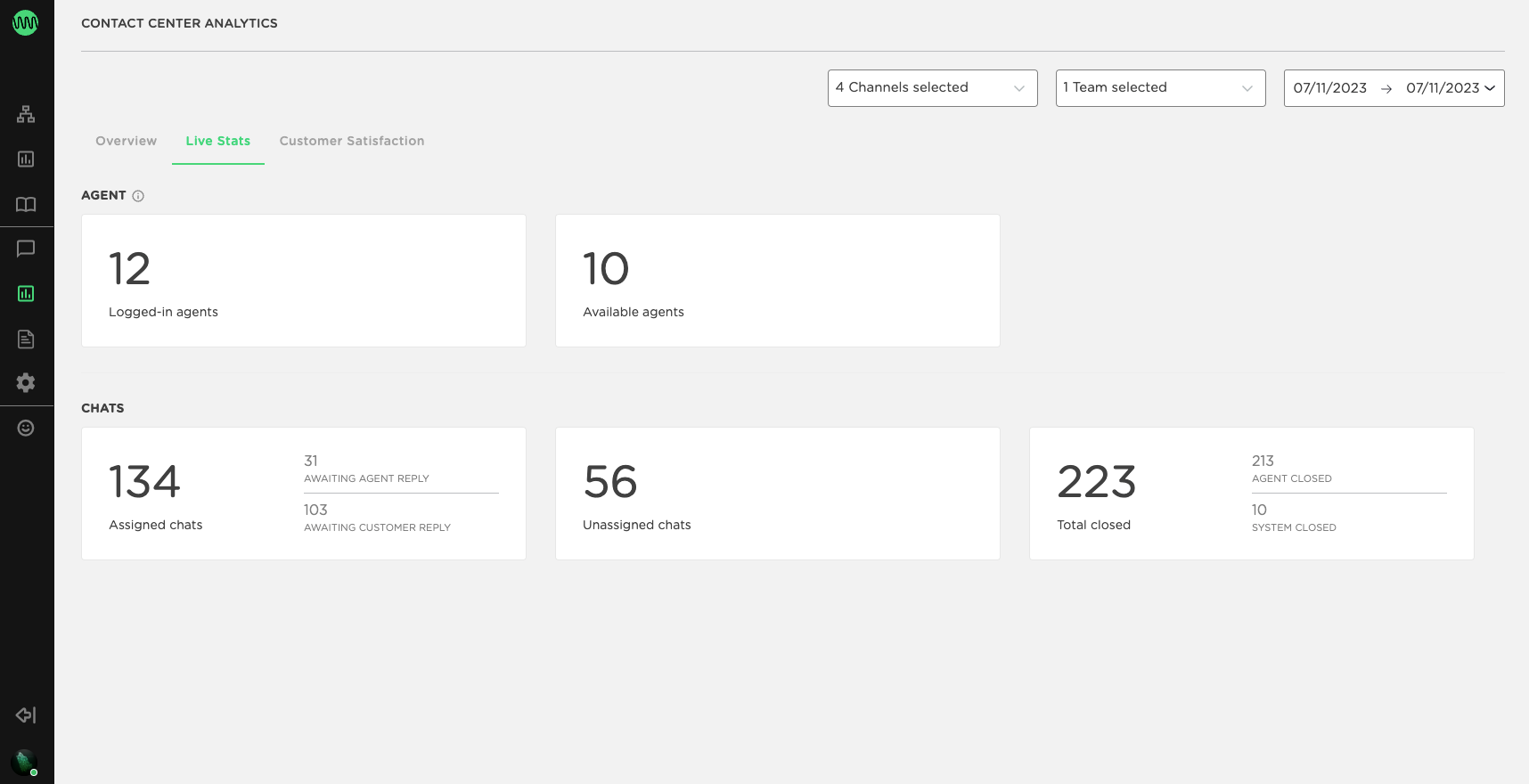Open the settings gear icon
Image resolution: width=1529 pixels, height=784 pixels.
pyautogui.click(x=26, y=383)
